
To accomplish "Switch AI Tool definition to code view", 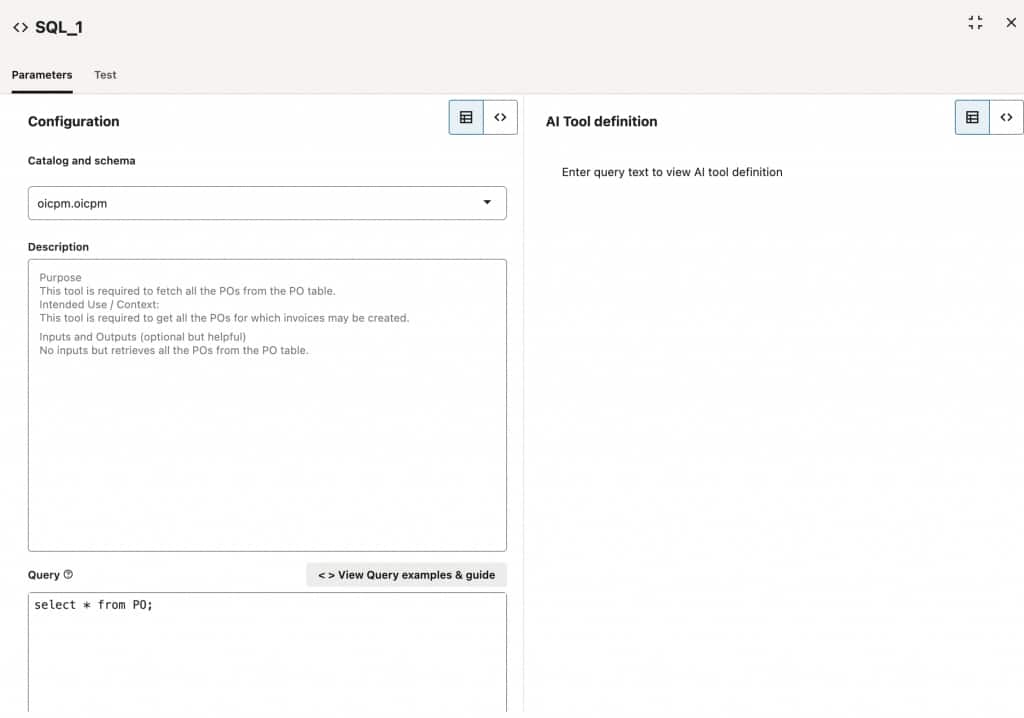I will [1006, 118].
